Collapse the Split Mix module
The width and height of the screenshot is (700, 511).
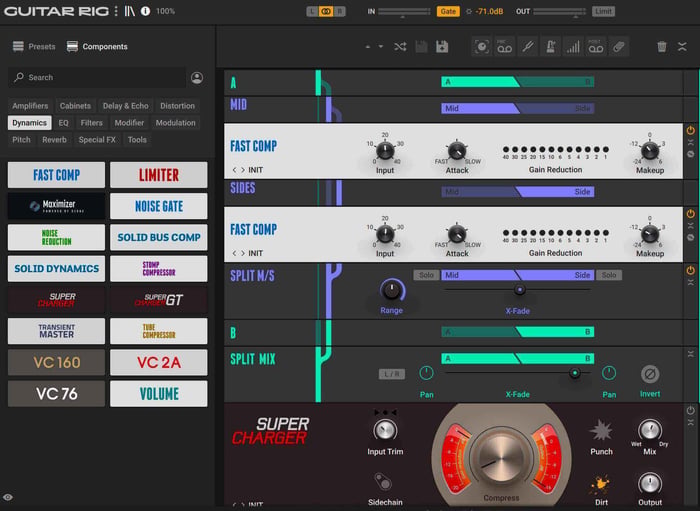pos(691,353)
